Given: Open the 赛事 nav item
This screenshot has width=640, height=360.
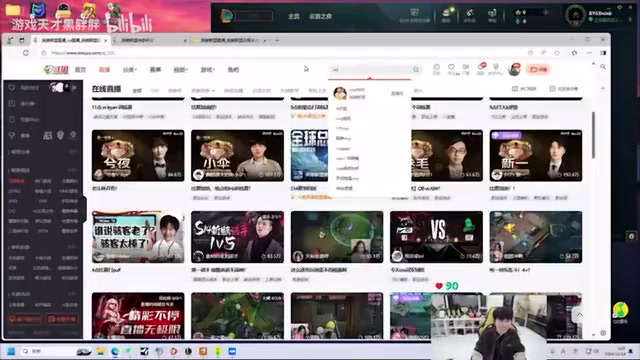Looking at the screenshot, I should [155, 70].
